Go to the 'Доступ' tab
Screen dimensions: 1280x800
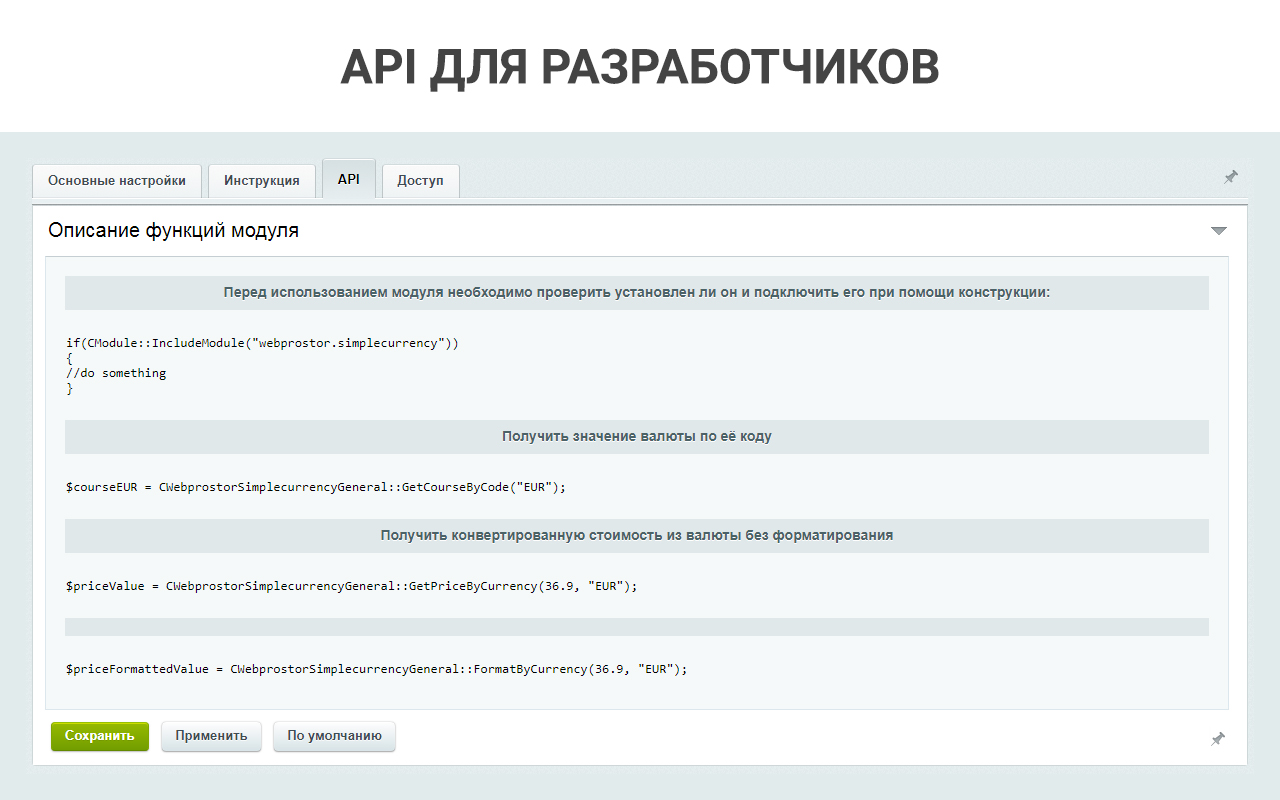point(420,181)
